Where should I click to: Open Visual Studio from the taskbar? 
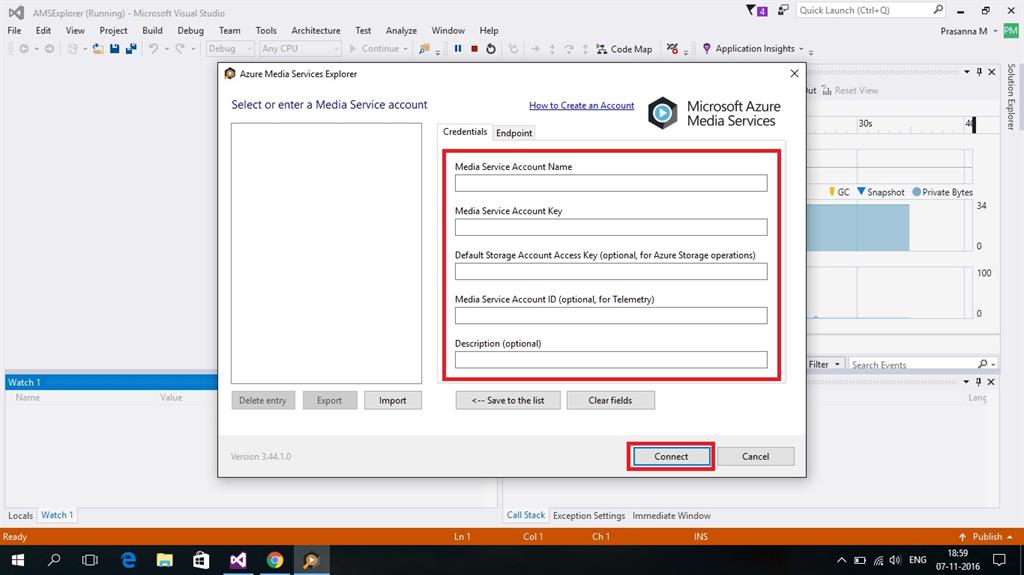(x=238, y=560)
